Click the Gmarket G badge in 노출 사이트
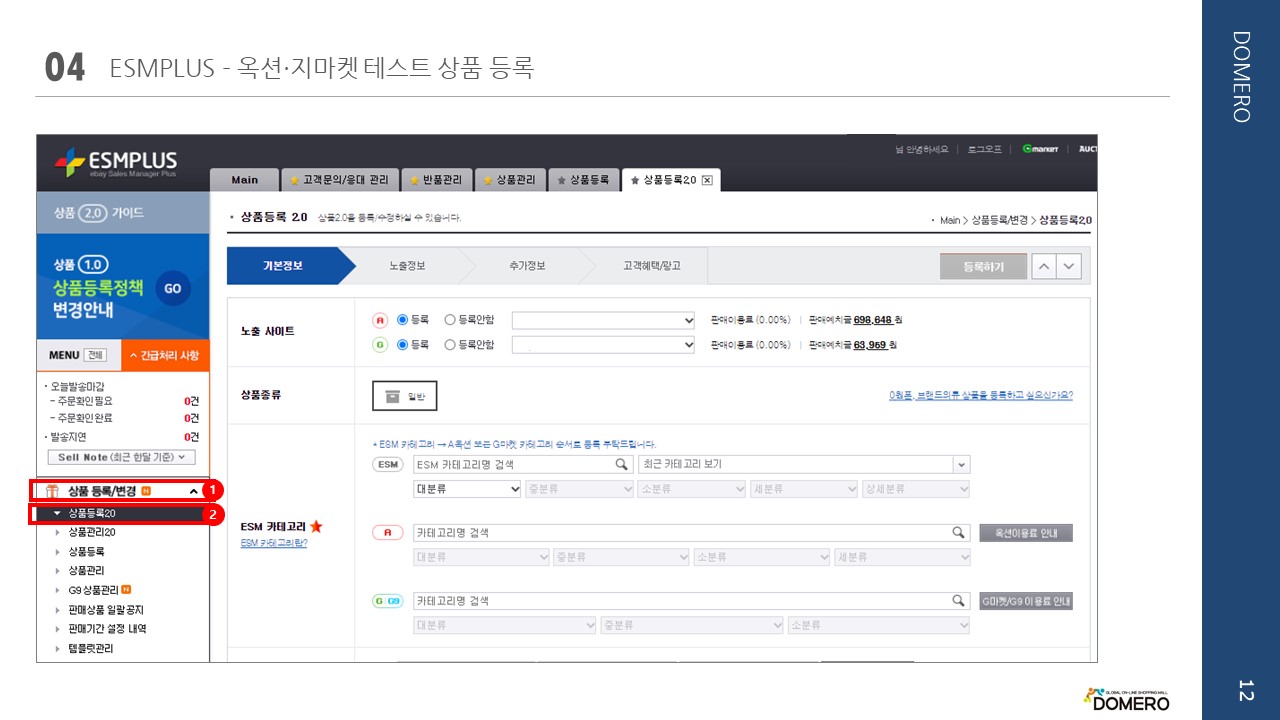This screenshot has width=1280, height=720. 380,345
